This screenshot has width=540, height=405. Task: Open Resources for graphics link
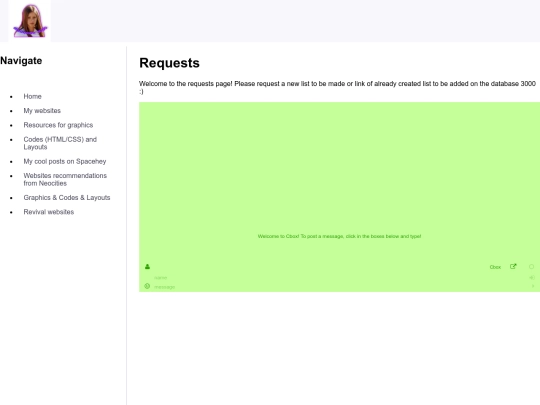[x=58, y=125]
